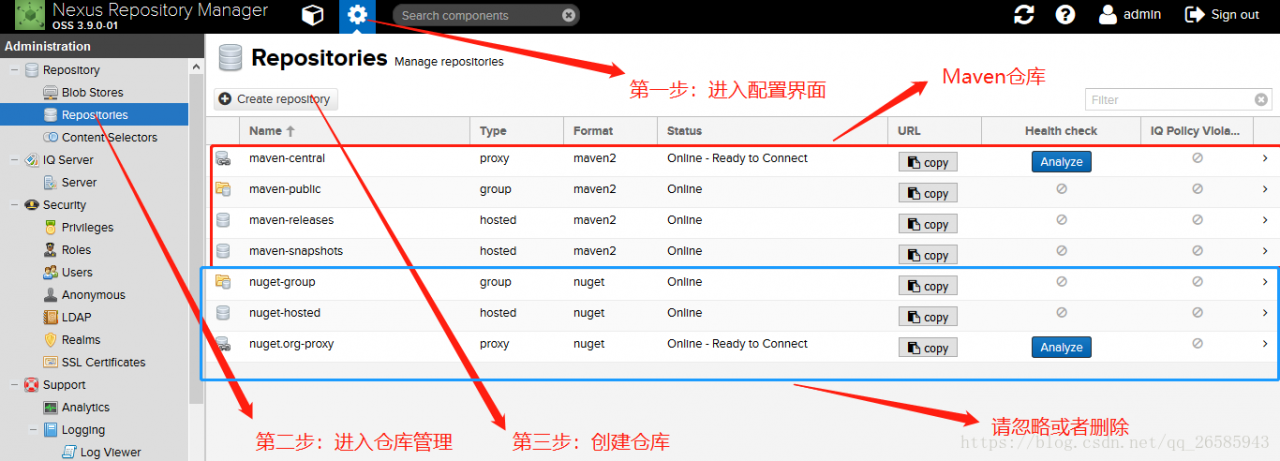Click the Repositories database heading icon
The width and height of the screenshot is (1280, 461).
(230, 58)
